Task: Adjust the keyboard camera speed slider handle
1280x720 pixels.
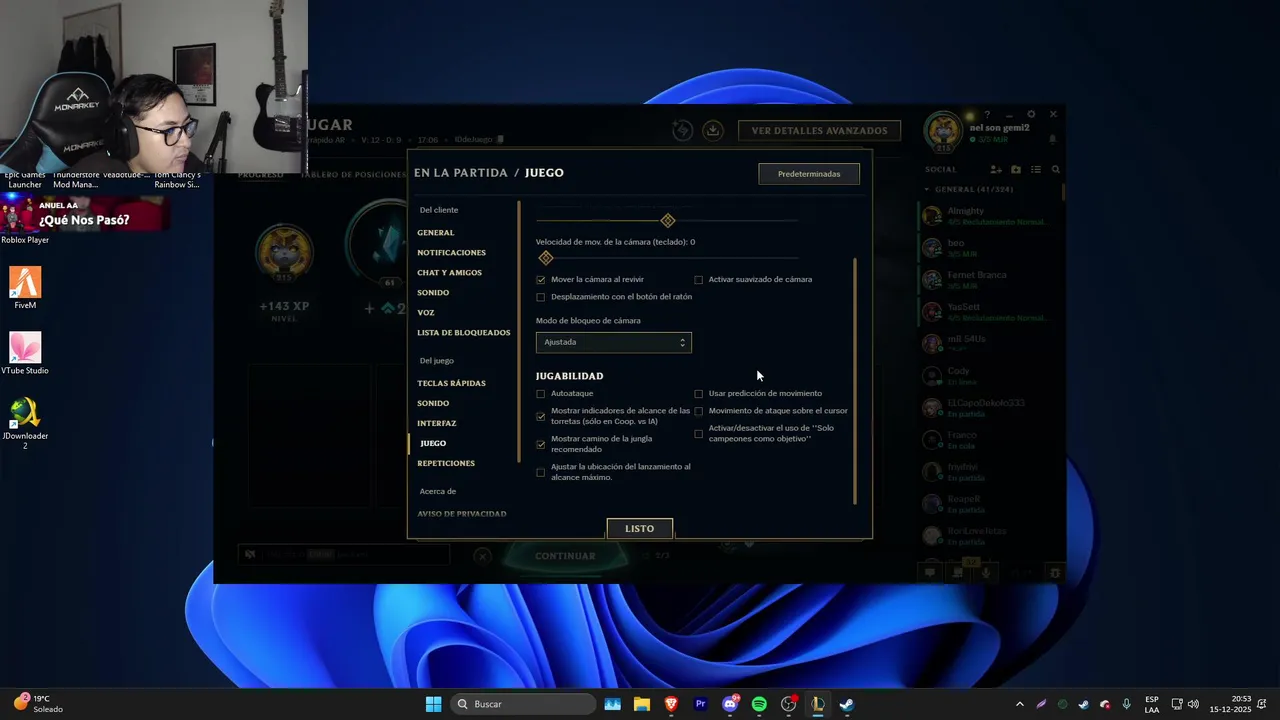Action: click(546, 258)
